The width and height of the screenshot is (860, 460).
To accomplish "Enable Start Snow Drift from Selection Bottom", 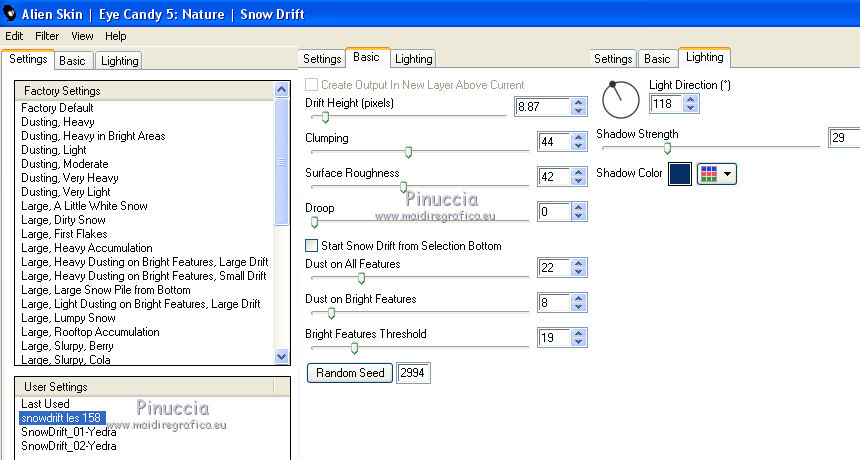I will (x=312, y=245).
